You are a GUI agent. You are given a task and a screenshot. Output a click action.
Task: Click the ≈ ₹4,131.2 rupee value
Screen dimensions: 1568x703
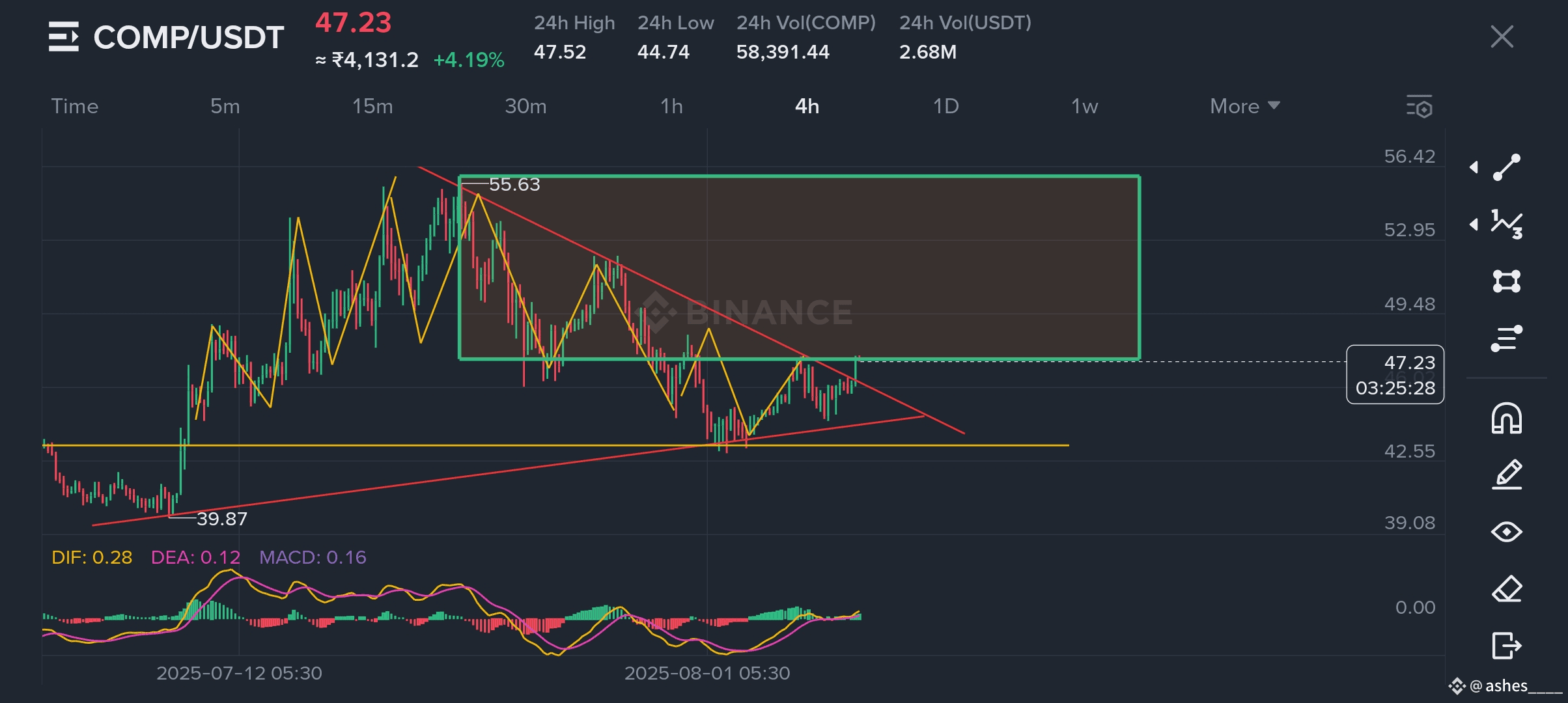pos(367,60)
